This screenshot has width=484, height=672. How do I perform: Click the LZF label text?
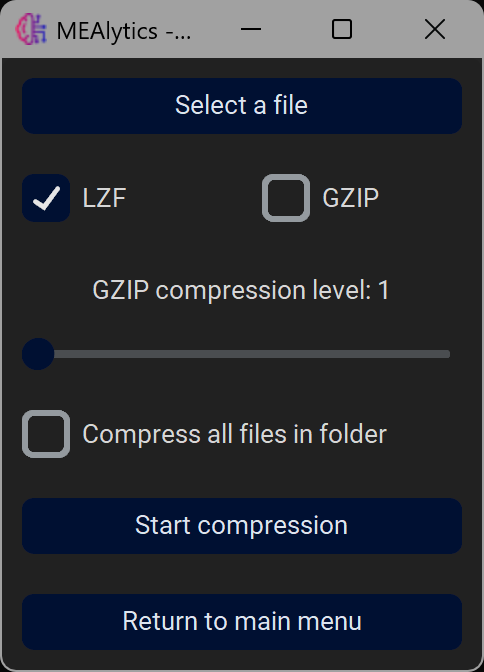point(104,198)
